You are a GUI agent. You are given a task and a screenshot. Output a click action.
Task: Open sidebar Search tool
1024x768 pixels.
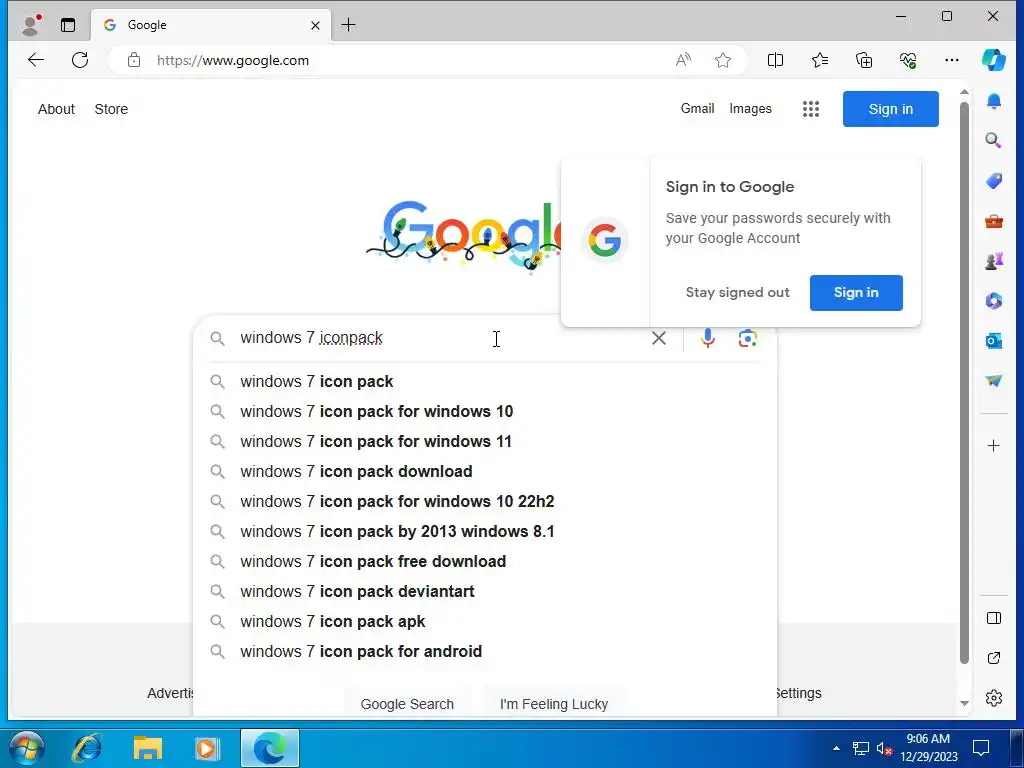coord(993,140)
